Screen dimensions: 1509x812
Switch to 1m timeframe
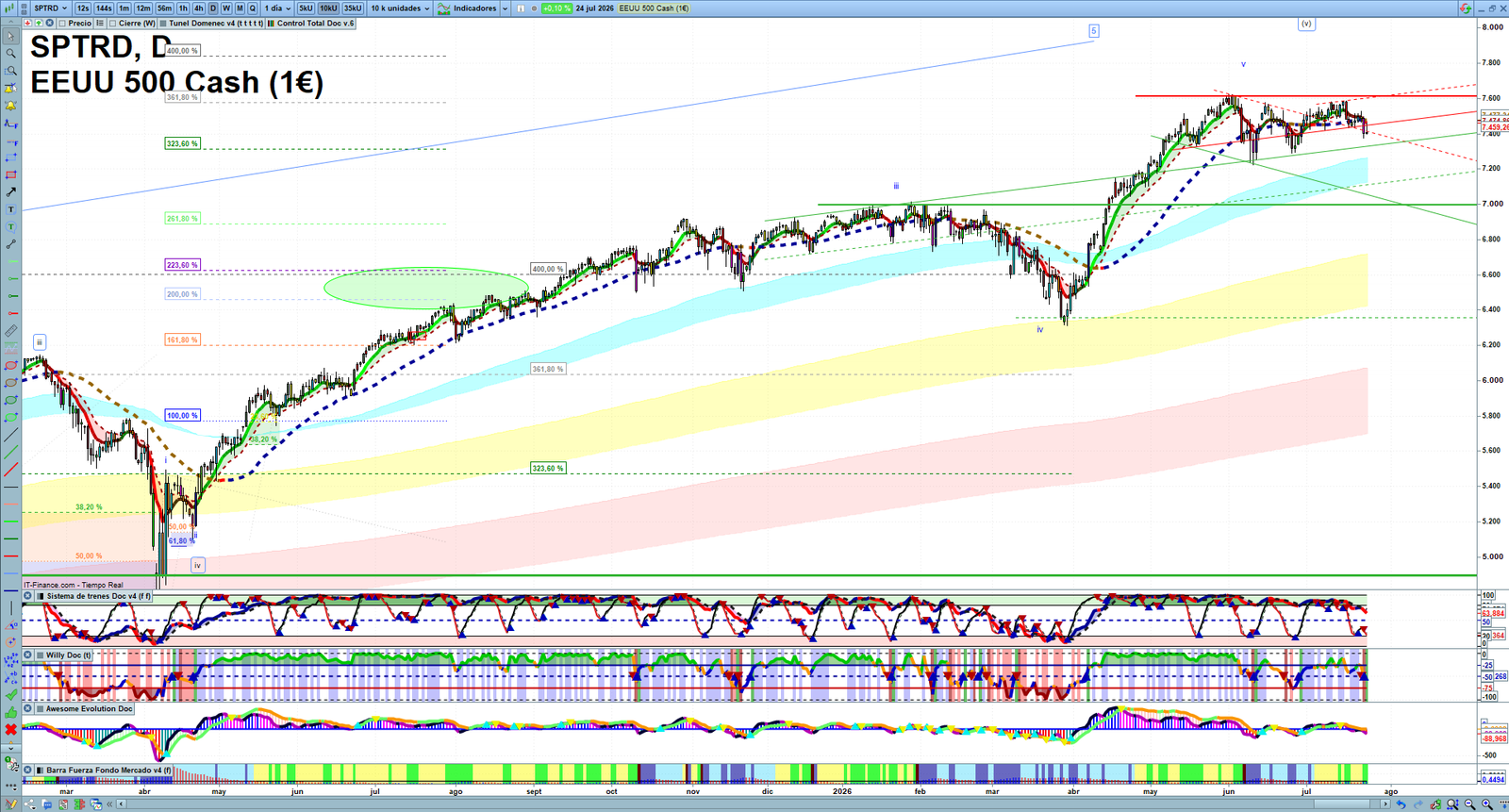coord(124,8)
